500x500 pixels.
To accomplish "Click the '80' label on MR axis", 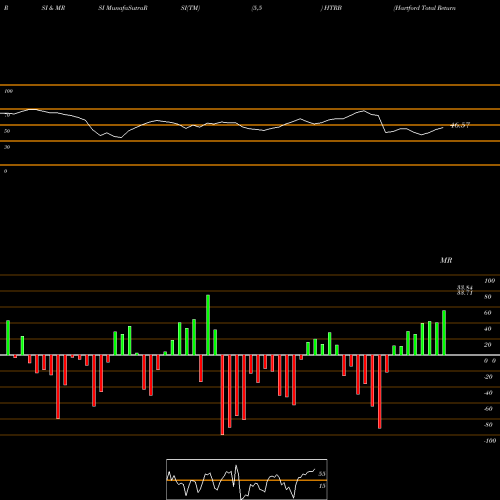I will [488, 297].
